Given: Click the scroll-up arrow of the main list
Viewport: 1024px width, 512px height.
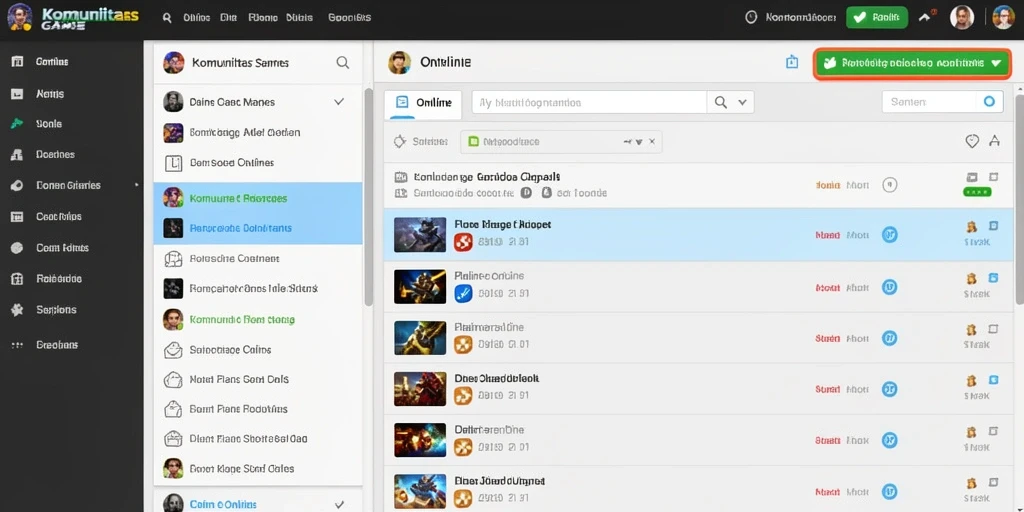Looking at the screenshot, I should coord(1019,88).
